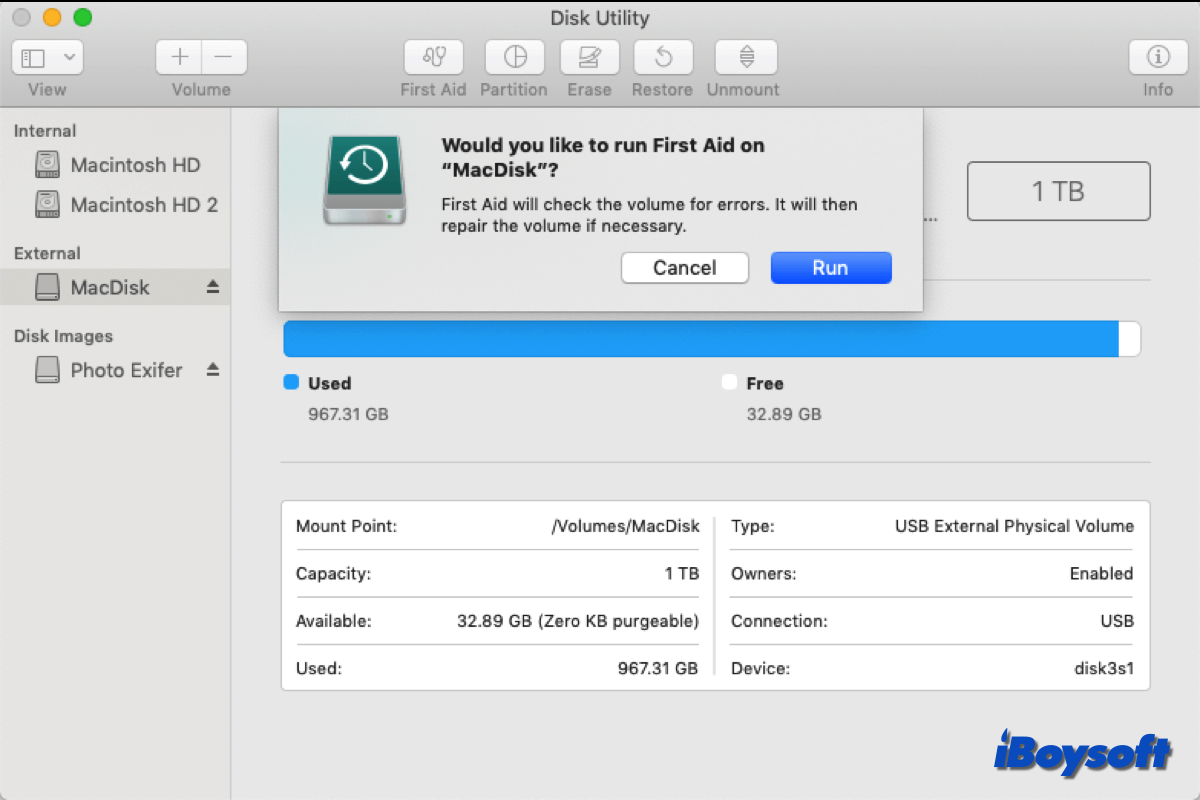Viewport: 1200px width, 800px height.
Task: Eject the Photo Exifer disk image
Action: 211,370
